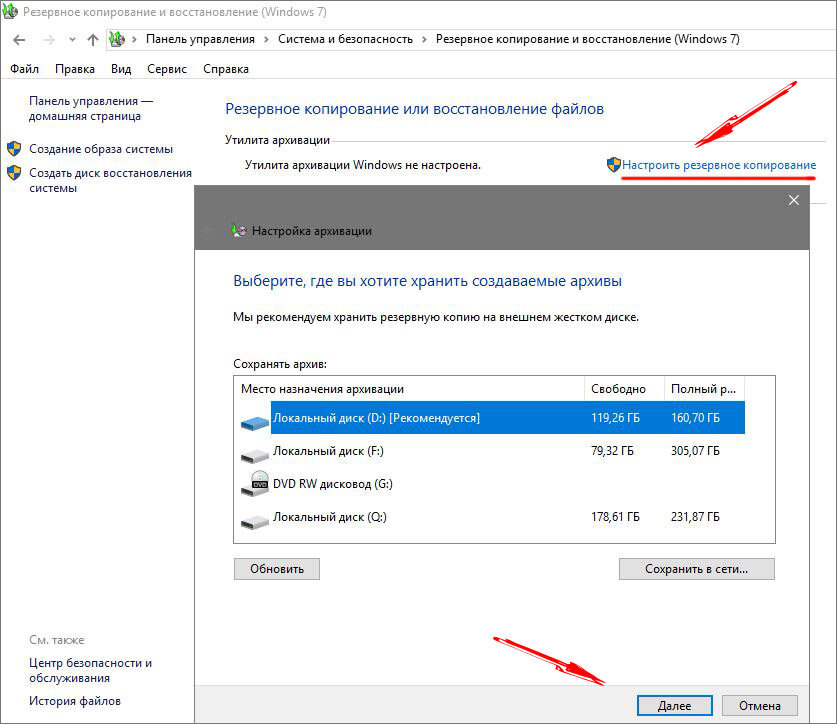Cancel the wizard with Отмена
This screenshot has width=837, height=724.
point(760,706)
